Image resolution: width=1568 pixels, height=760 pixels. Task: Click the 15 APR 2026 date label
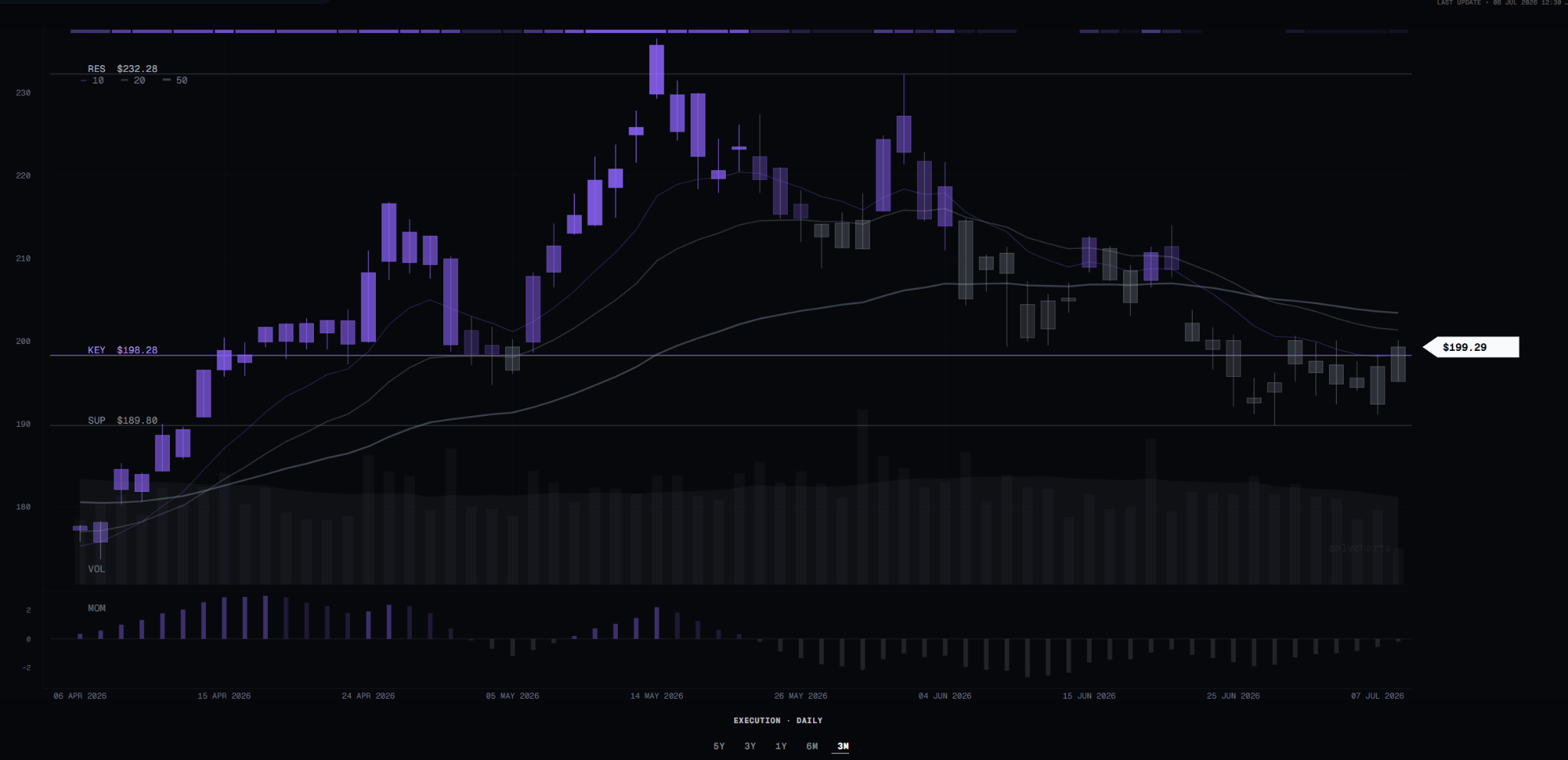coord(224,696)
